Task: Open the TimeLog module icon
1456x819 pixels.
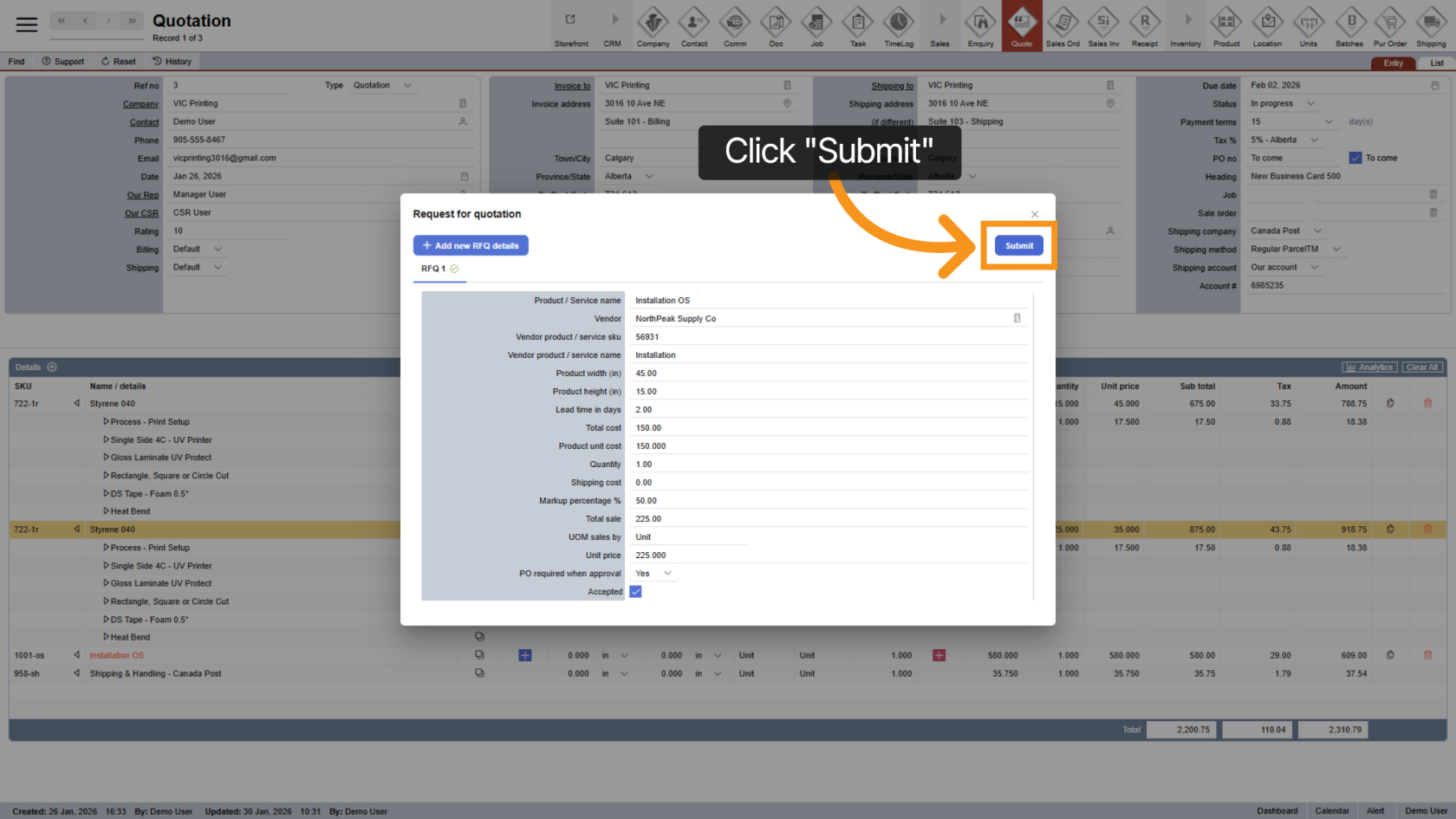Action: (898, 26)
